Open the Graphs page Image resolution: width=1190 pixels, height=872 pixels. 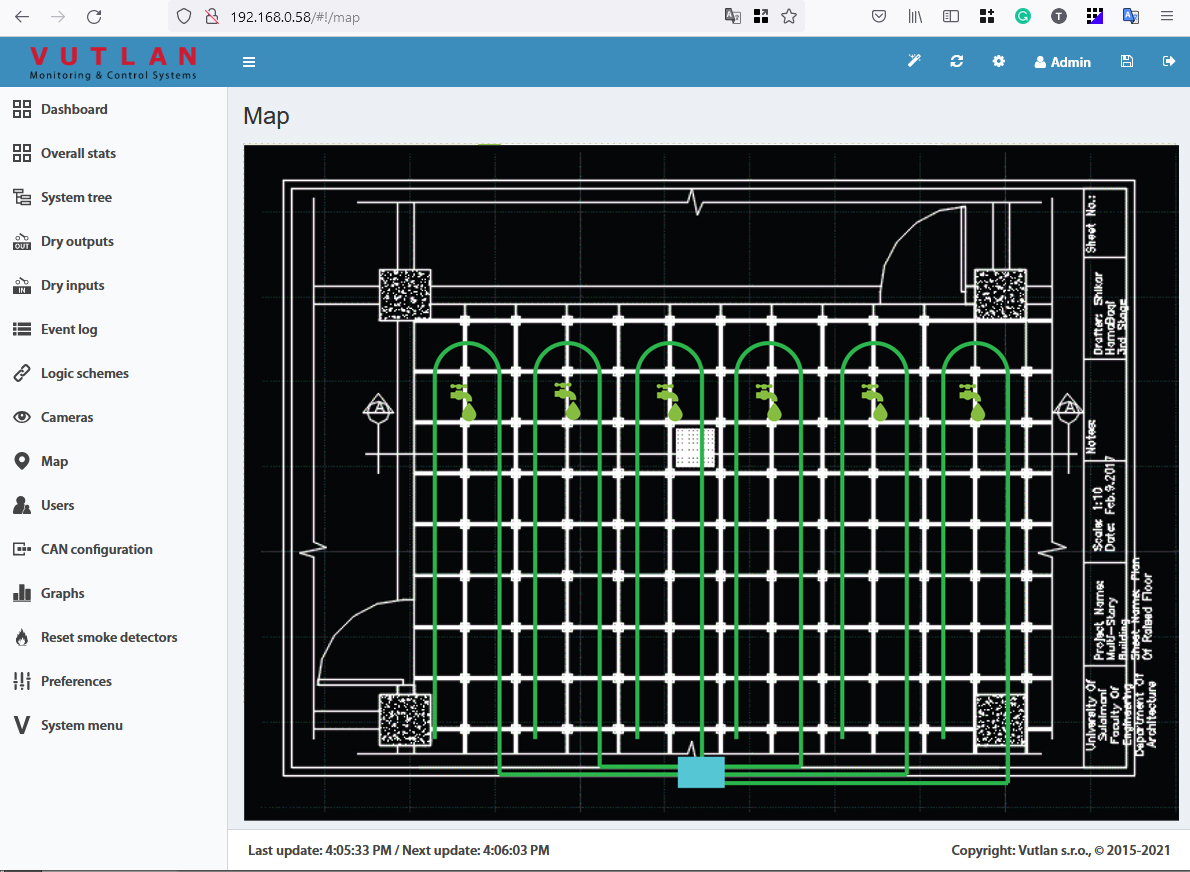coord(62,593)
